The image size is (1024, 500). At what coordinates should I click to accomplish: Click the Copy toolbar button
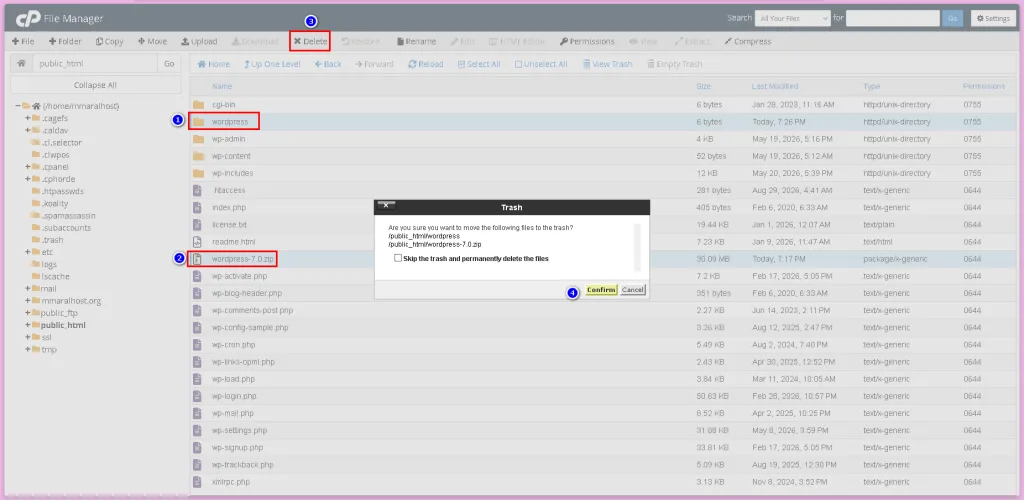(109, 41)
